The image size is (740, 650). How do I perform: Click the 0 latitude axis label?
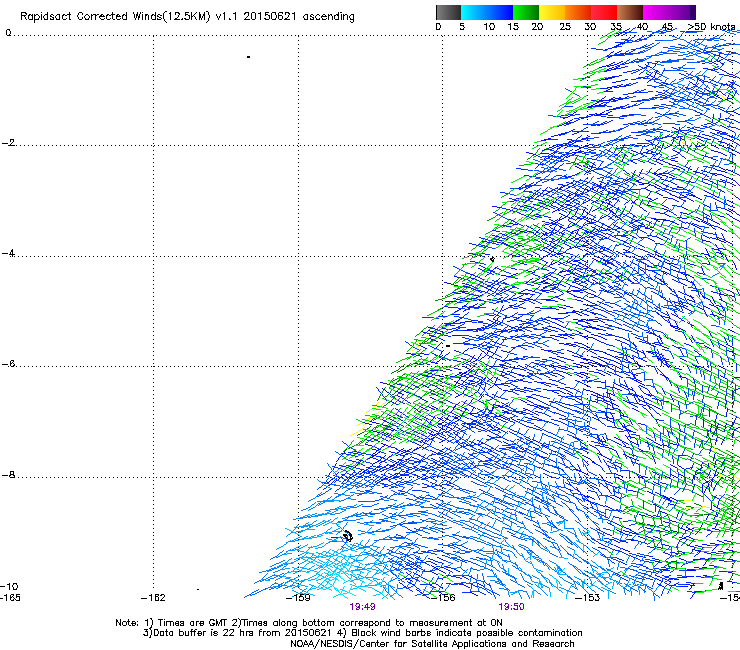pyautogui.click(x=8, y=33)
